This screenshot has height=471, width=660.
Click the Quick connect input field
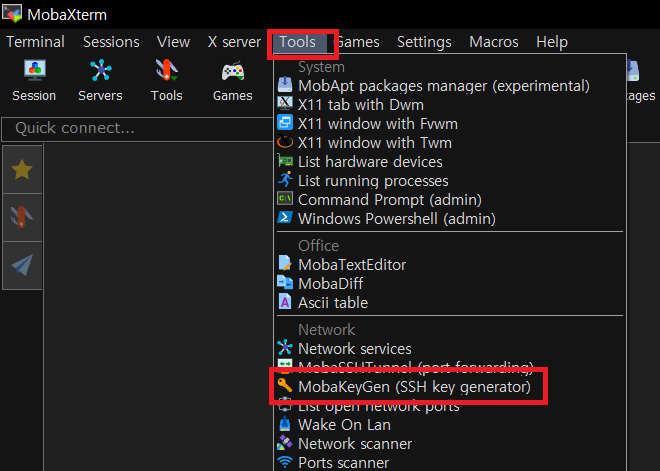pyautogui.click(x=137, y=128)
